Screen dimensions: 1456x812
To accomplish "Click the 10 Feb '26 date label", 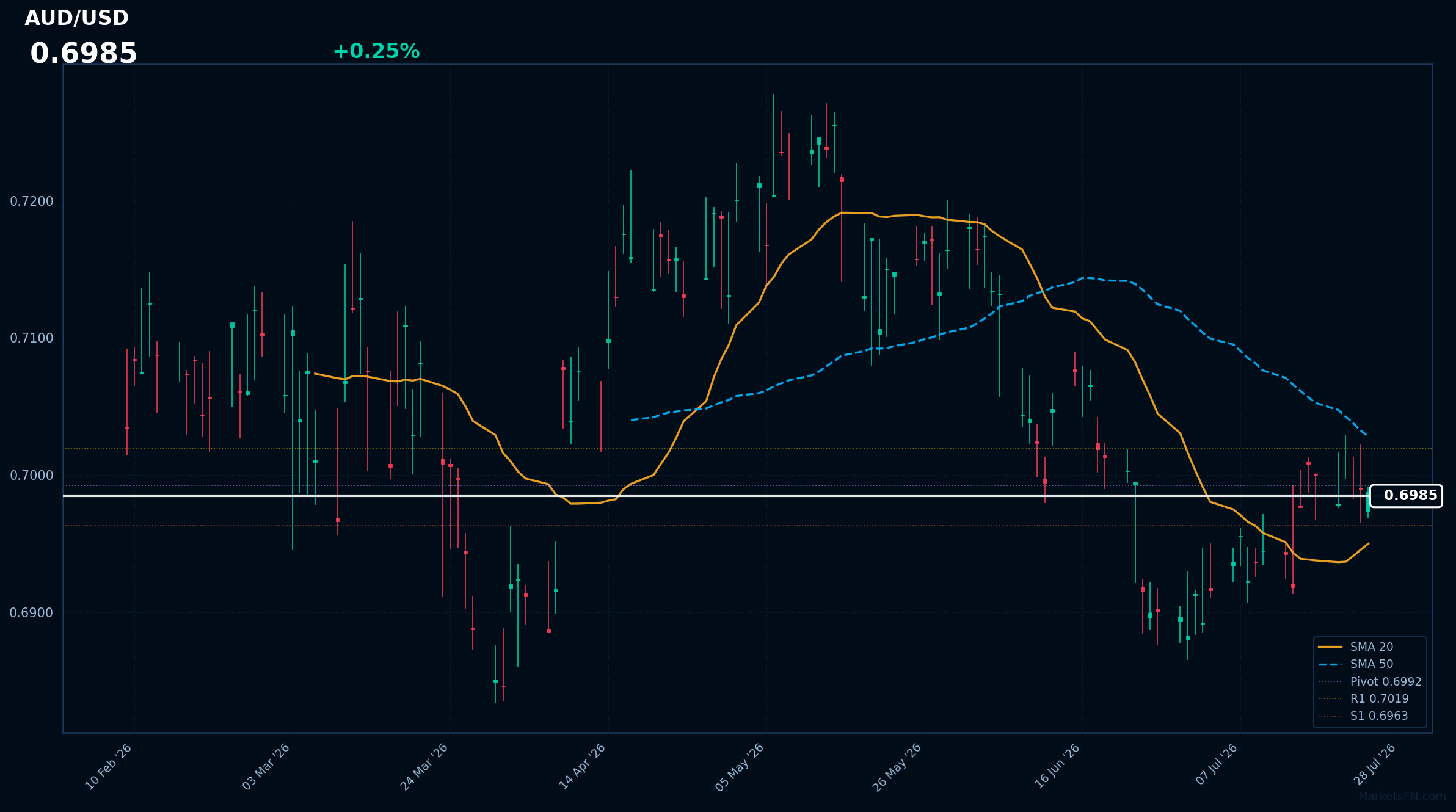I will point(109,767).
